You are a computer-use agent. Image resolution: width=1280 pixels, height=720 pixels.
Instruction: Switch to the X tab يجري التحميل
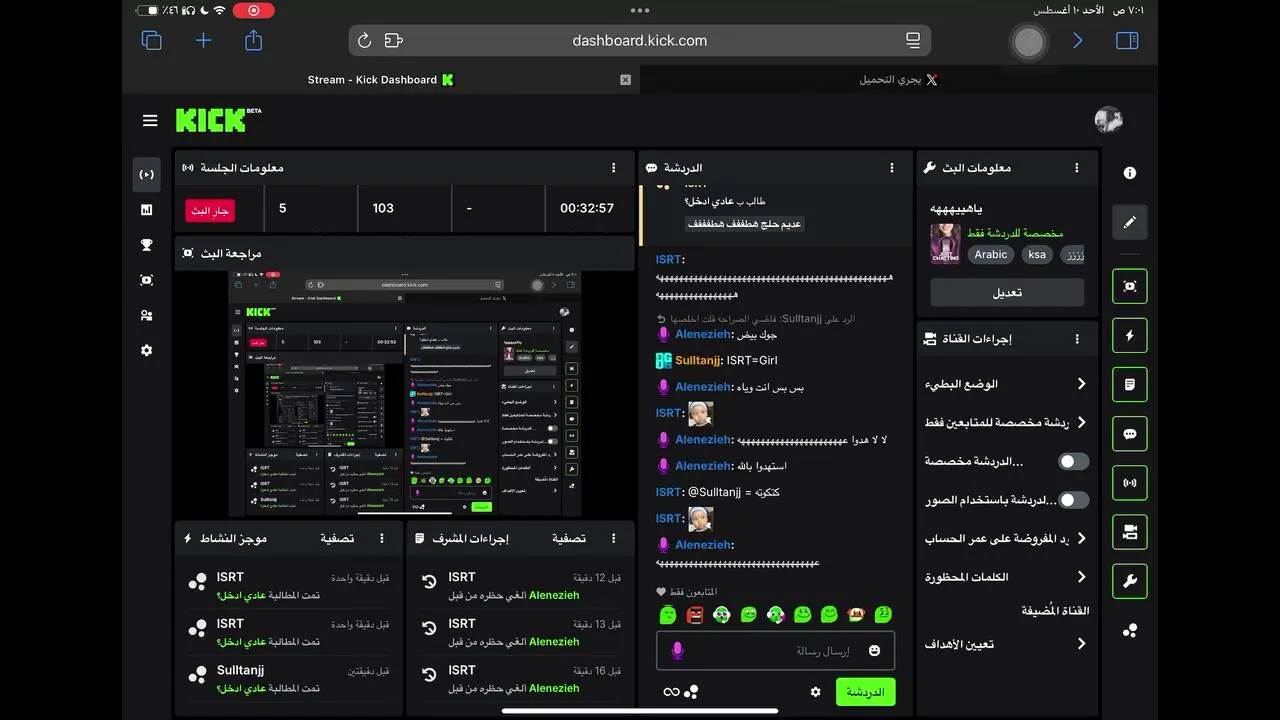pyautogui.click(x=898, y=80)
